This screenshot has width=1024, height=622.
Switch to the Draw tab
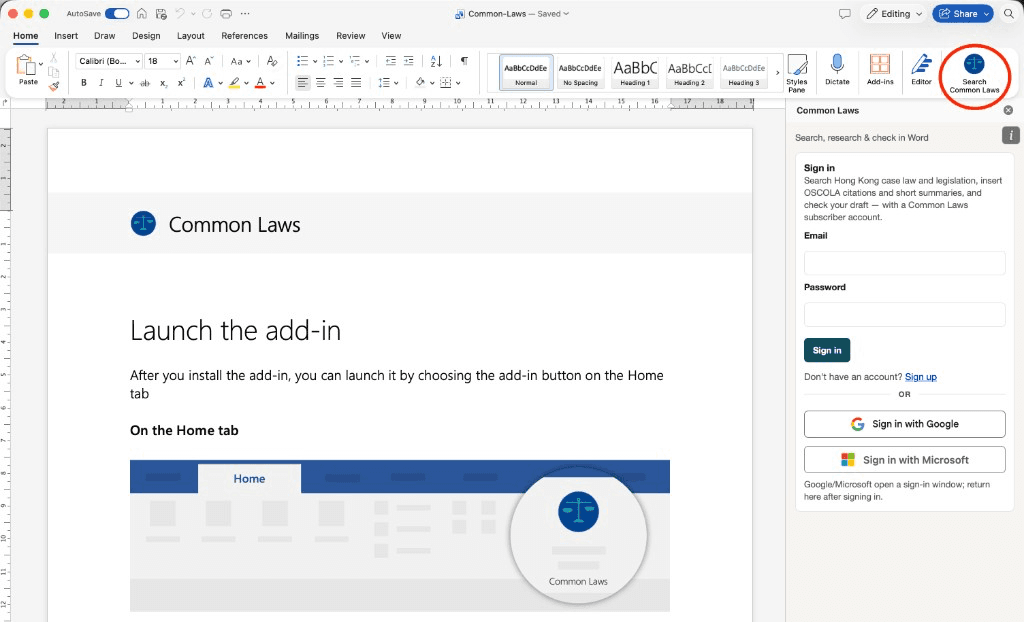104,36
